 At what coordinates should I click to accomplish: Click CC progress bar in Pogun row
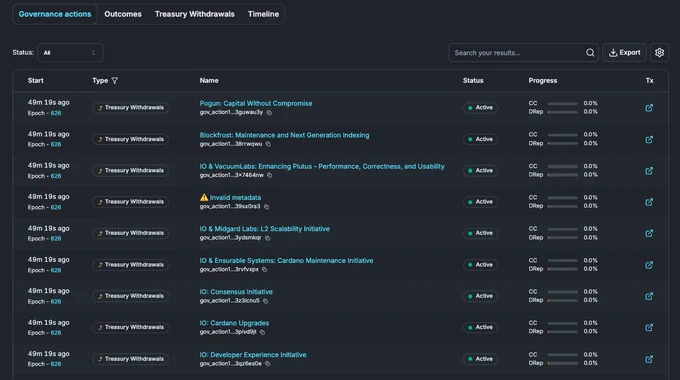562,104
